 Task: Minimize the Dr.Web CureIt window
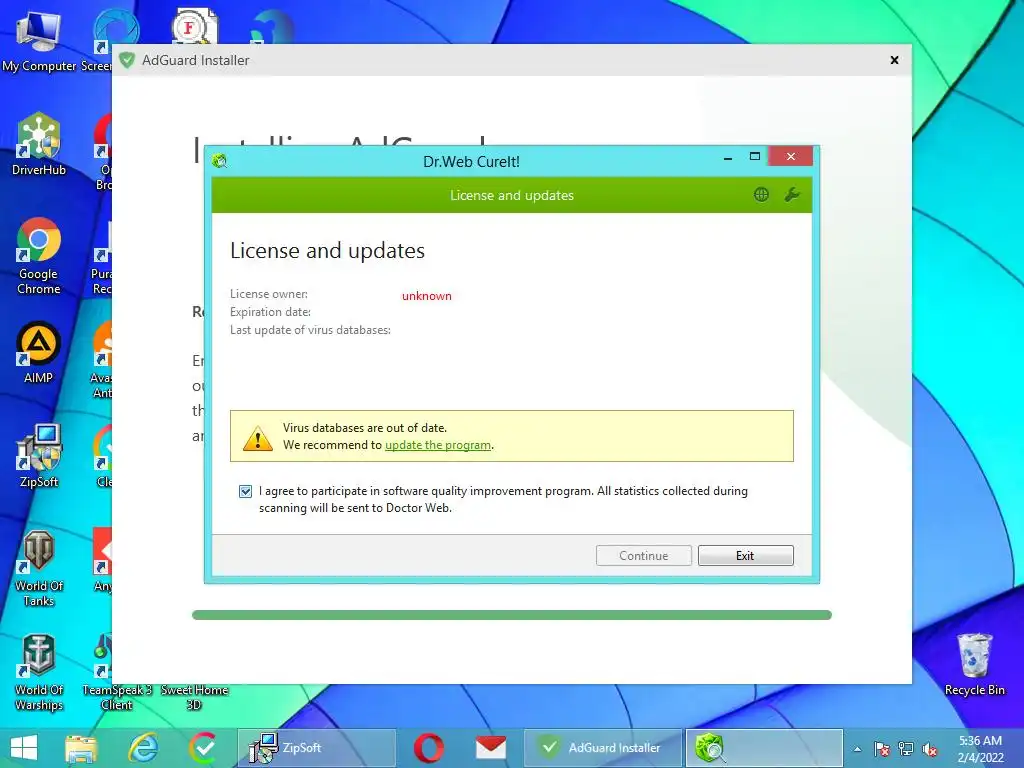pos(728,157)
